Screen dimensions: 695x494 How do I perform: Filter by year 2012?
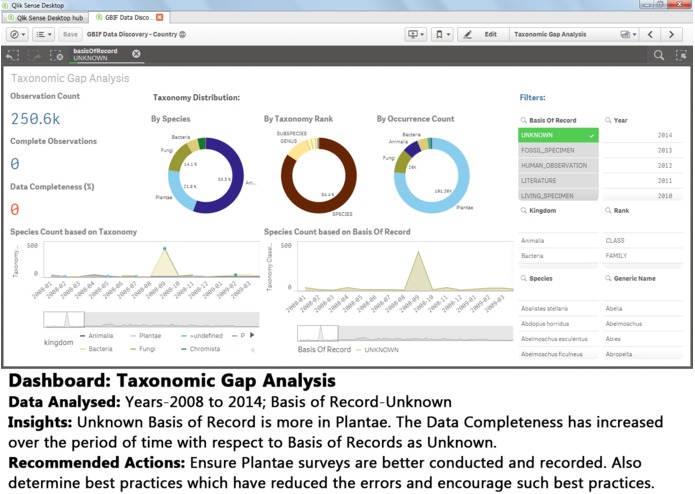pos(643,165)
